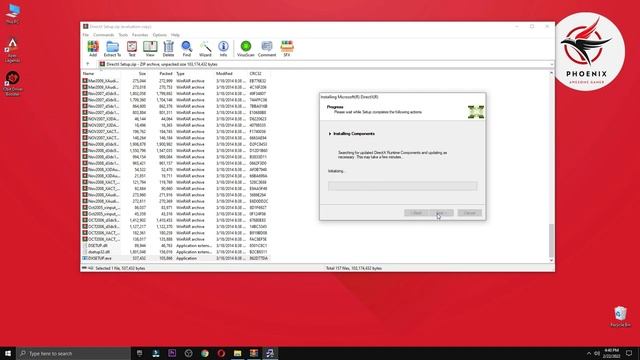The image size is (640, 360).
Task: Open the Find magnifier tool
Action: 187,49
